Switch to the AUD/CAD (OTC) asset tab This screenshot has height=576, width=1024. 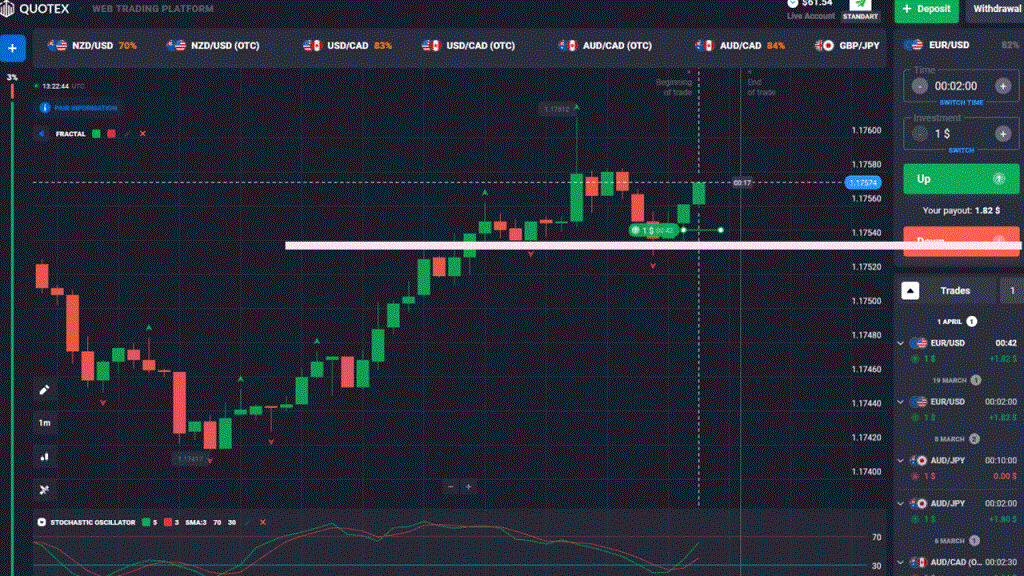point(605,46)
